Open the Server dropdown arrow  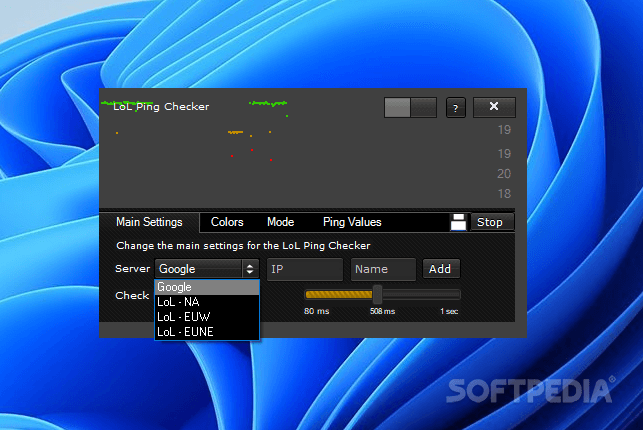pos(250,269)
